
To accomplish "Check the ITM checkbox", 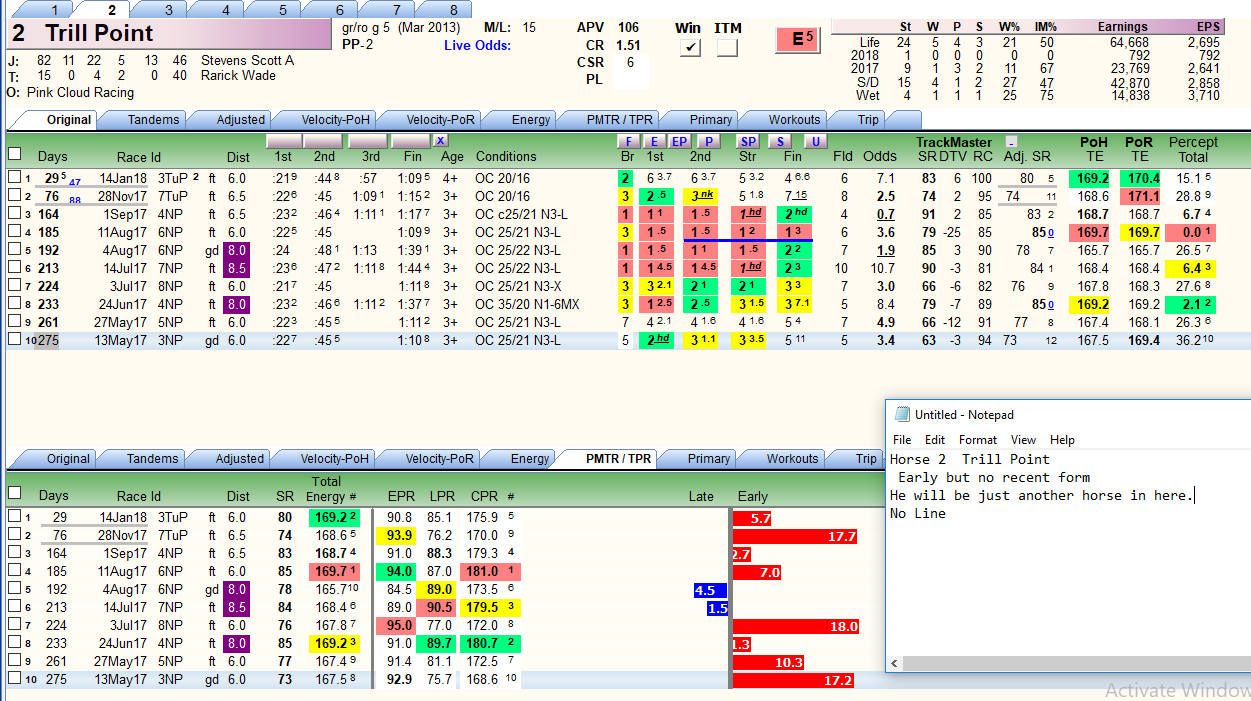I will (727, 48).
